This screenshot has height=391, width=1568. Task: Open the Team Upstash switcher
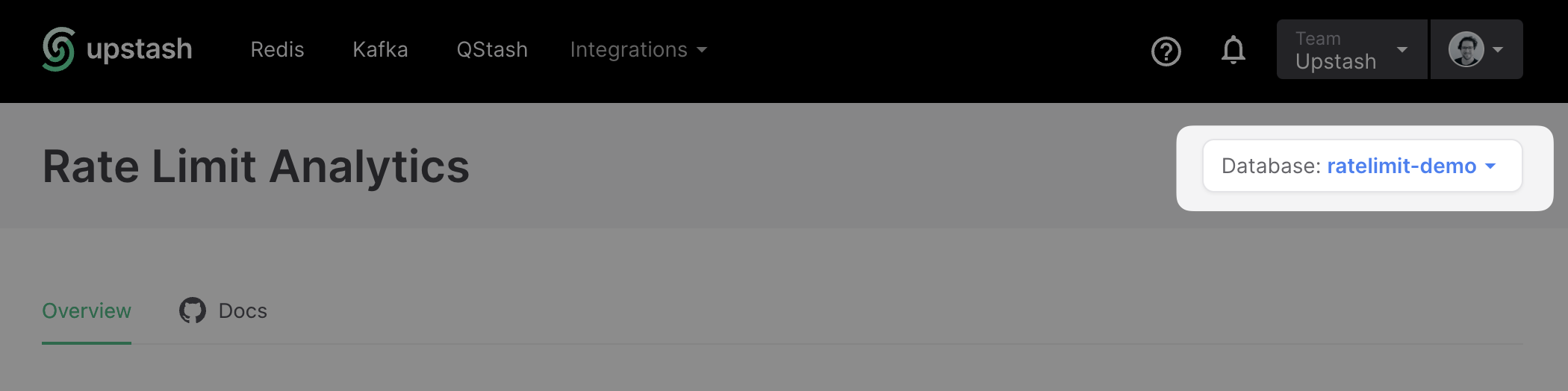pyautogui.click(x=1336, y=50)
